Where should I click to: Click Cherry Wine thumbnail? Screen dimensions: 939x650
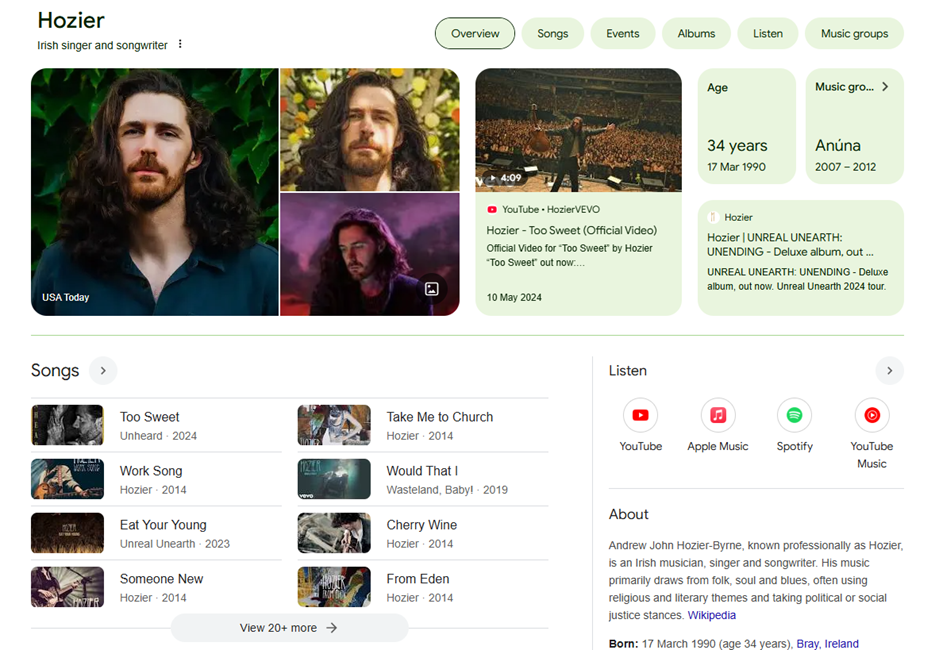(334, 533)
